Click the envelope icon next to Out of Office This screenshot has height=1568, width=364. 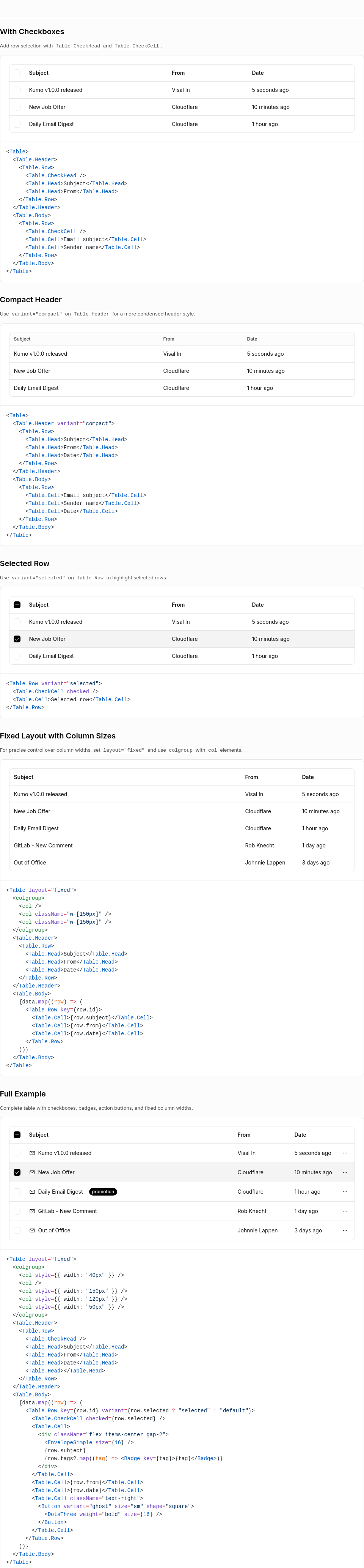[x=32, y=1231]
